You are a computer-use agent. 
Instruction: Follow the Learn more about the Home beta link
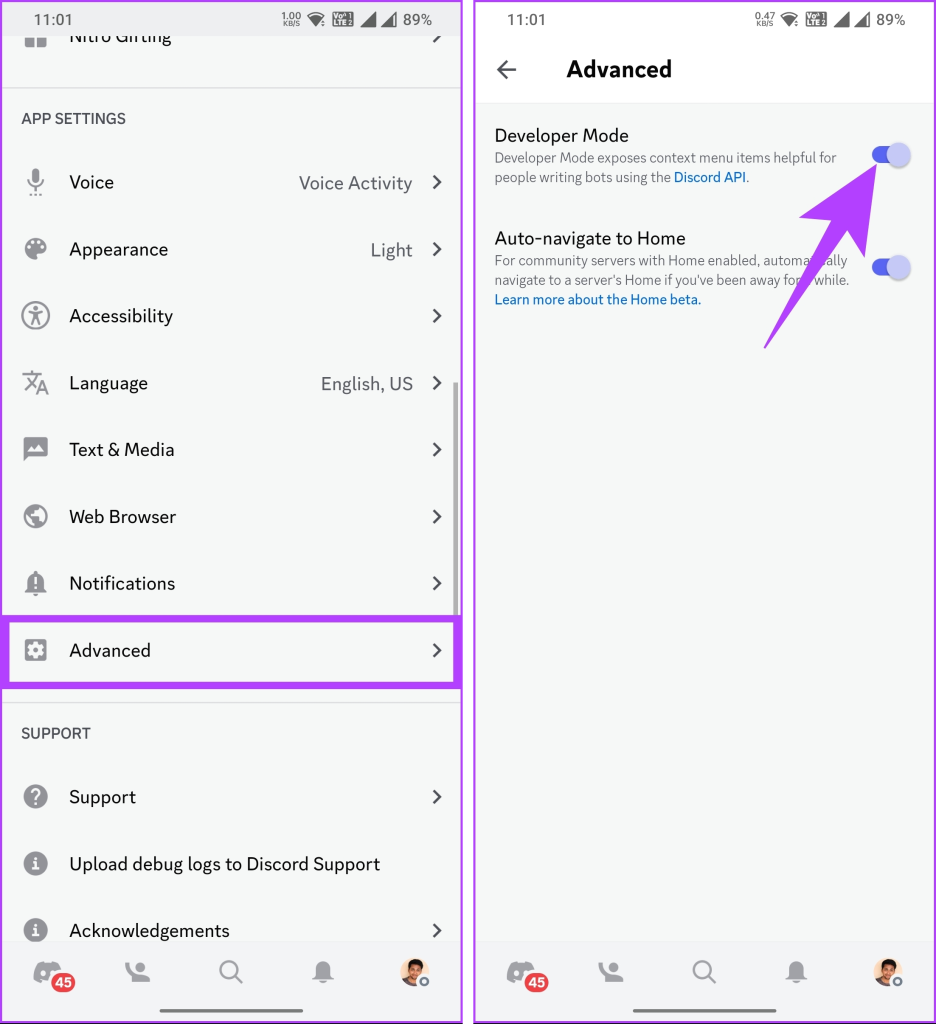[x=597, y=300]
